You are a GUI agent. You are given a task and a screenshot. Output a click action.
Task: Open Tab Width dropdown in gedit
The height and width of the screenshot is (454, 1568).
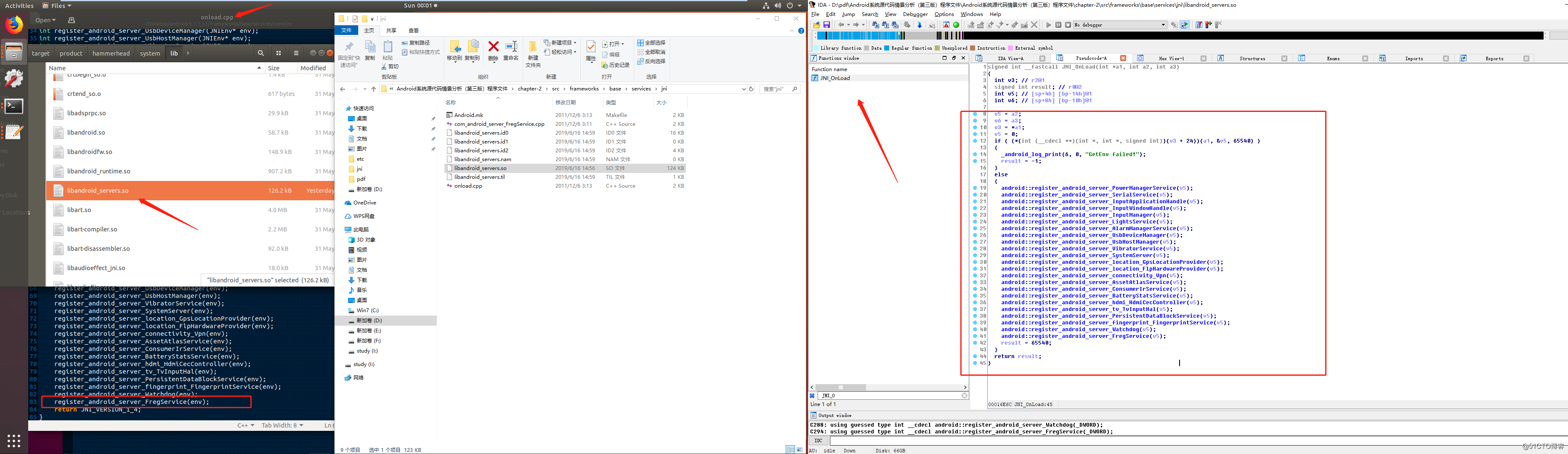point(282,425)
